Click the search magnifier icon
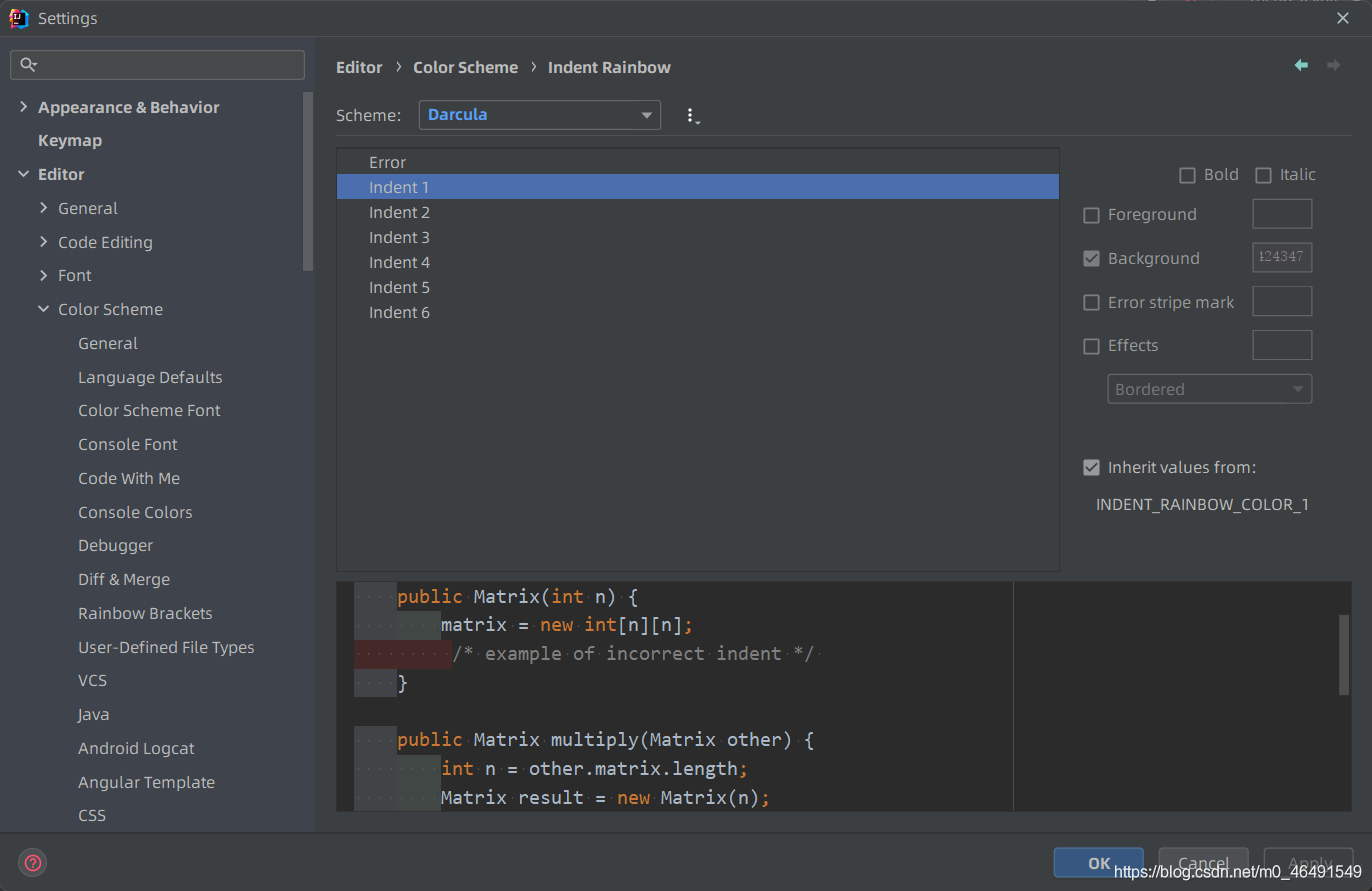Screen dimensions: 1372x891 28,65
